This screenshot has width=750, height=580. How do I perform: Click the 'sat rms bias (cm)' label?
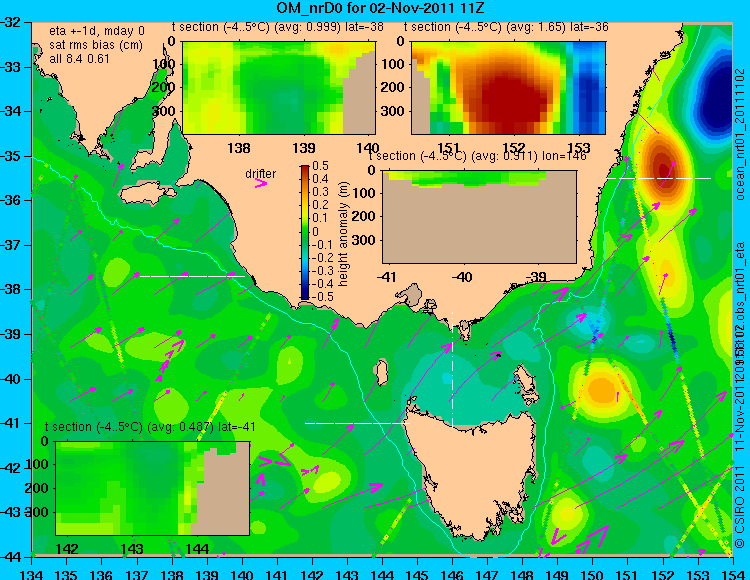tap(96, 45)
